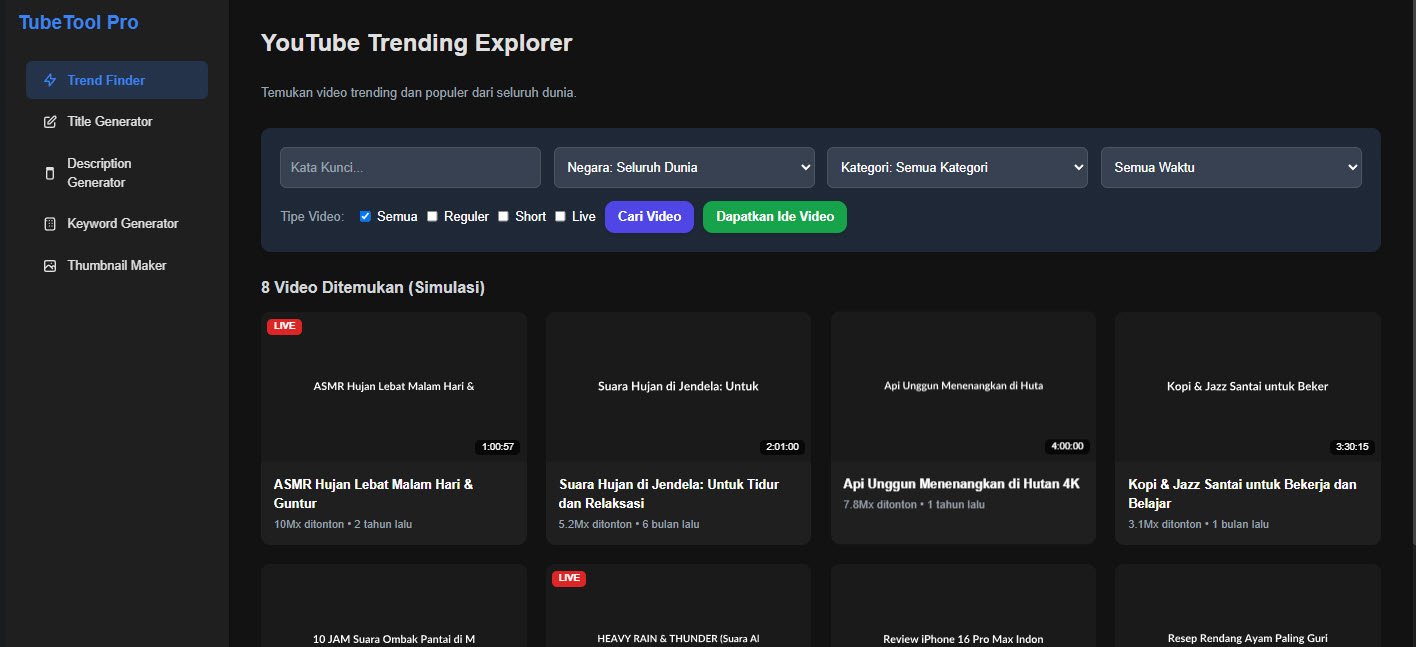
Task: Switch to Keyword Generator tool
Action: 117,224
